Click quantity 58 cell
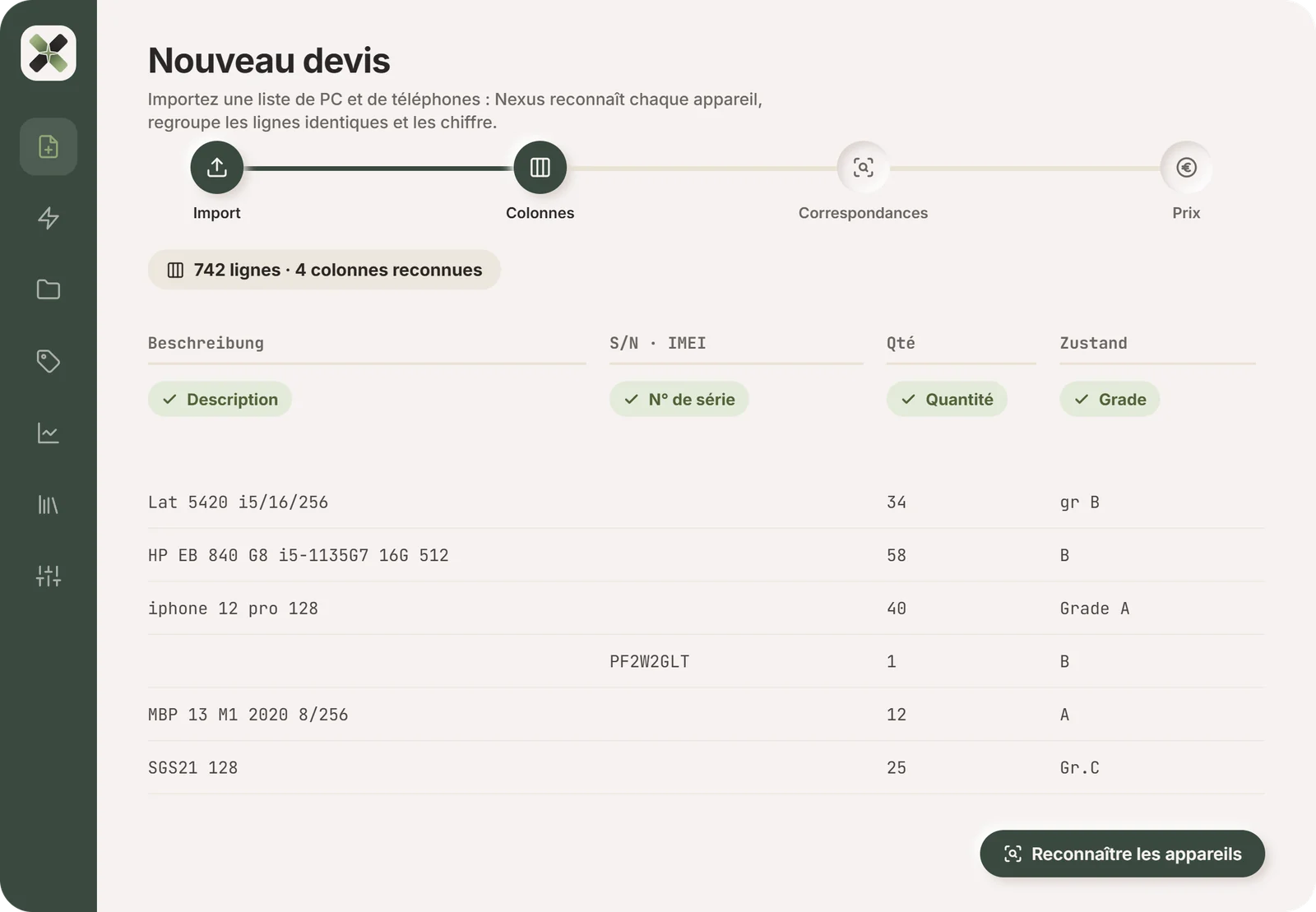The width and height of the screenshot is (1316, 912). 897,555
